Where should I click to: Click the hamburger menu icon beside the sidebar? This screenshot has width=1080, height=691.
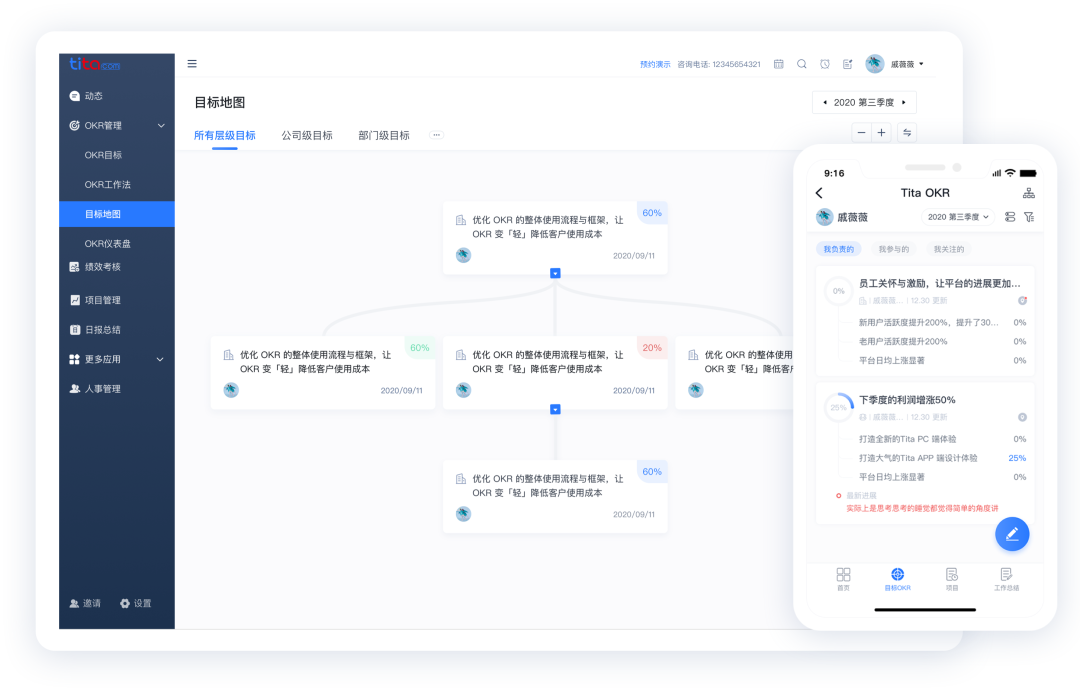pyautogui.click(x=192, y=63)
